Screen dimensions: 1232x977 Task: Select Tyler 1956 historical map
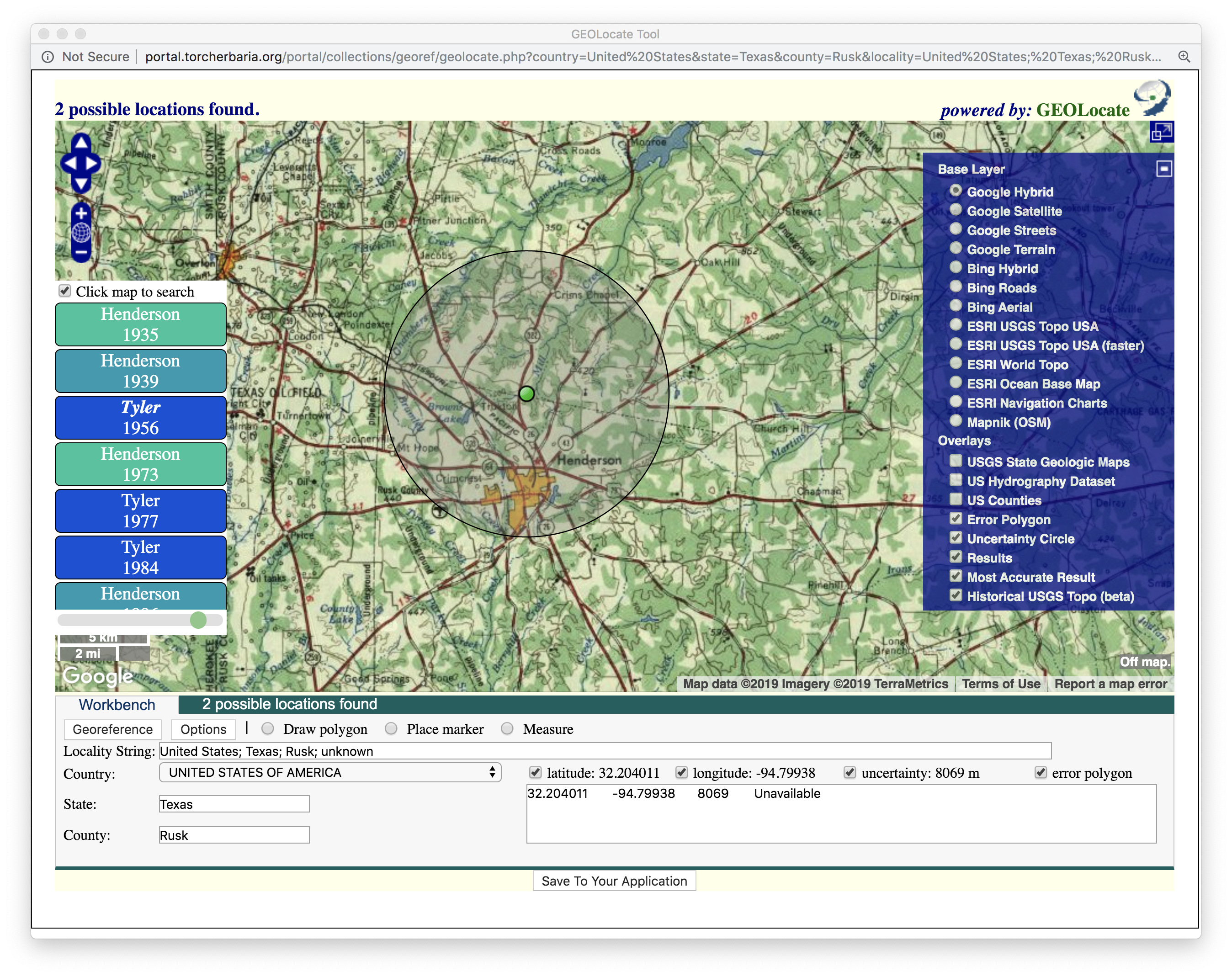(141, 418)
